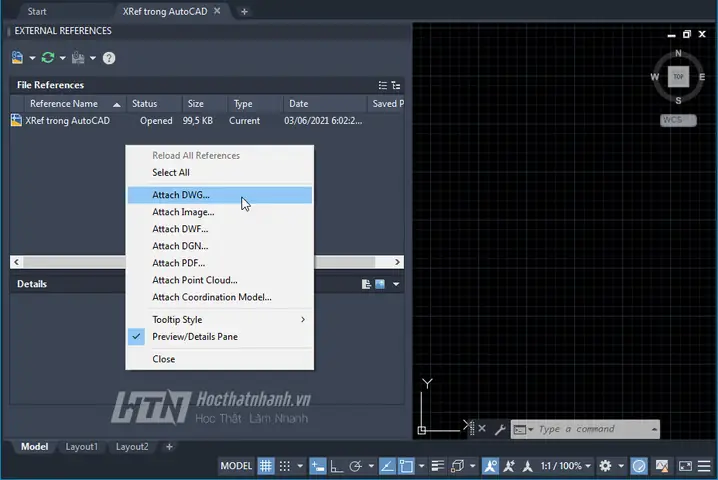The image size is (718, 480).
Task: Switch to the Layout1 tab
Action: (x=82, y=447)
